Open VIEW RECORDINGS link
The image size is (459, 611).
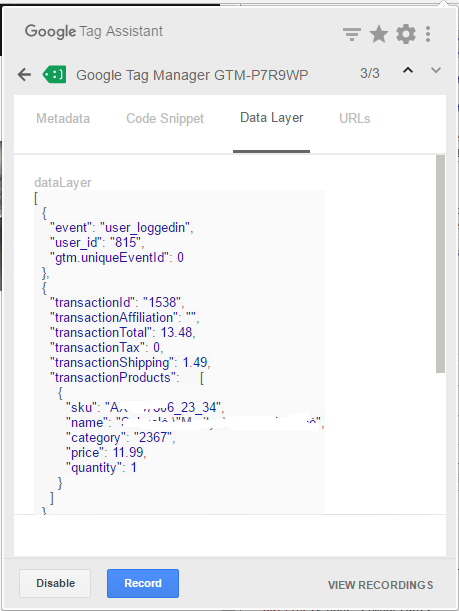[x=380, y=585]
